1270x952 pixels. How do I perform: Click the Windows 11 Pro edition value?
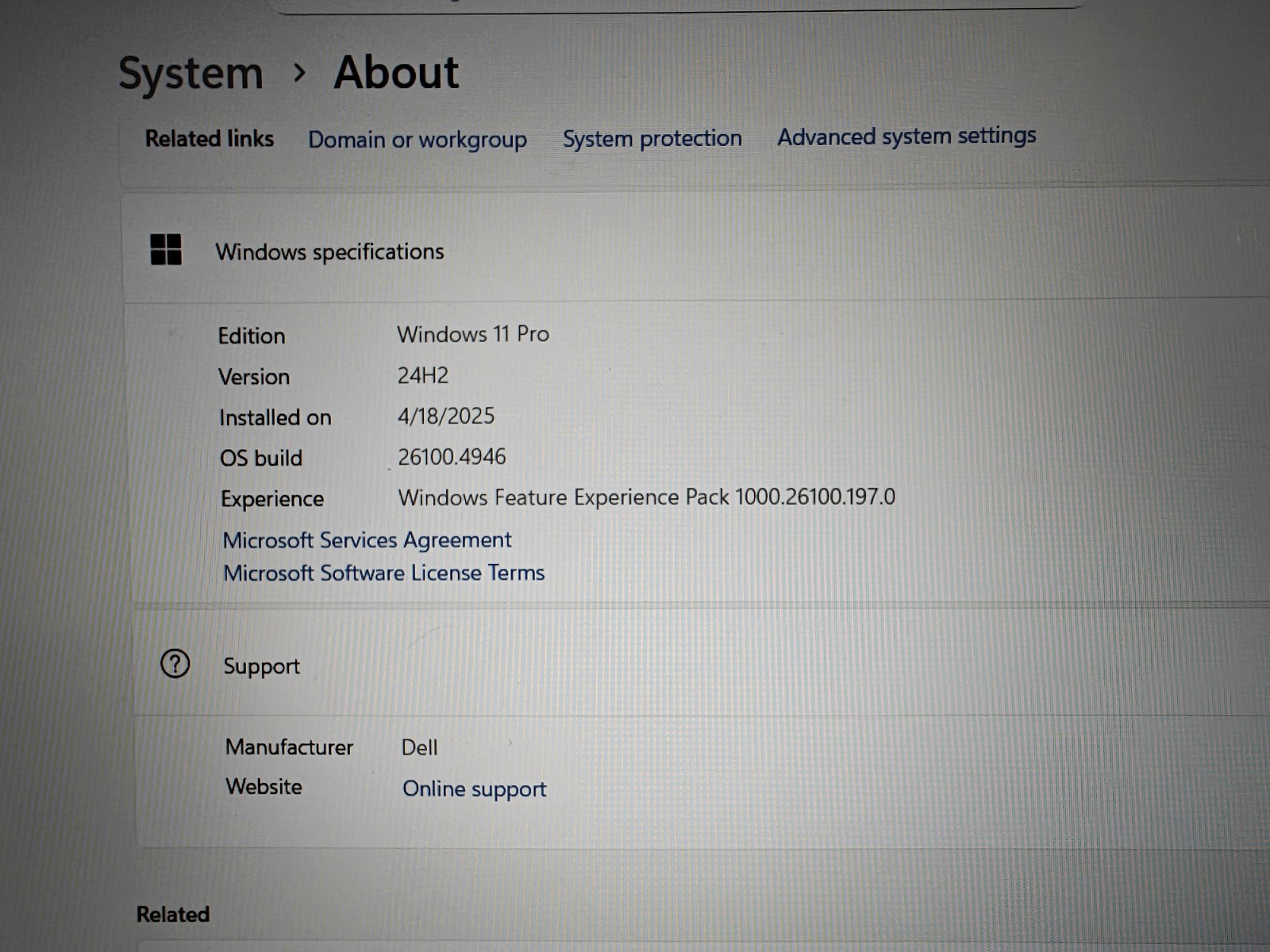473,334
